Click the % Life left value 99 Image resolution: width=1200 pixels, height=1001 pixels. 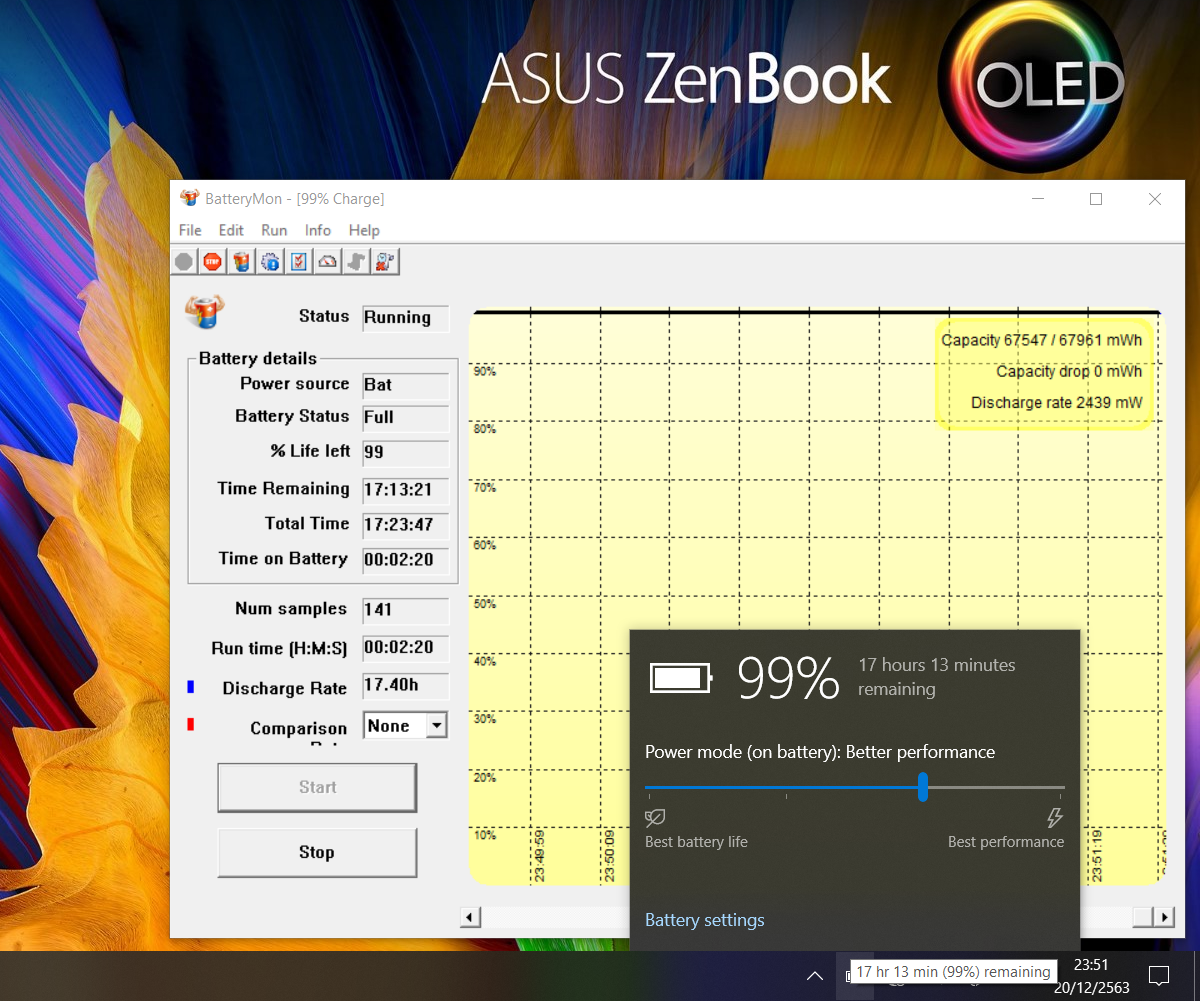click(405, 452)
